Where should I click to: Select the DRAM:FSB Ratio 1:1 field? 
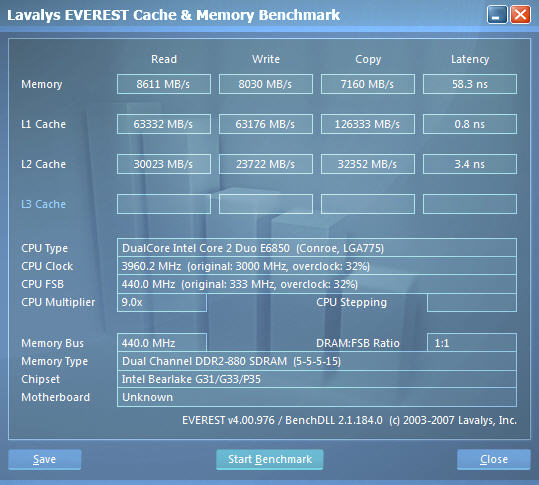(472, 343)
